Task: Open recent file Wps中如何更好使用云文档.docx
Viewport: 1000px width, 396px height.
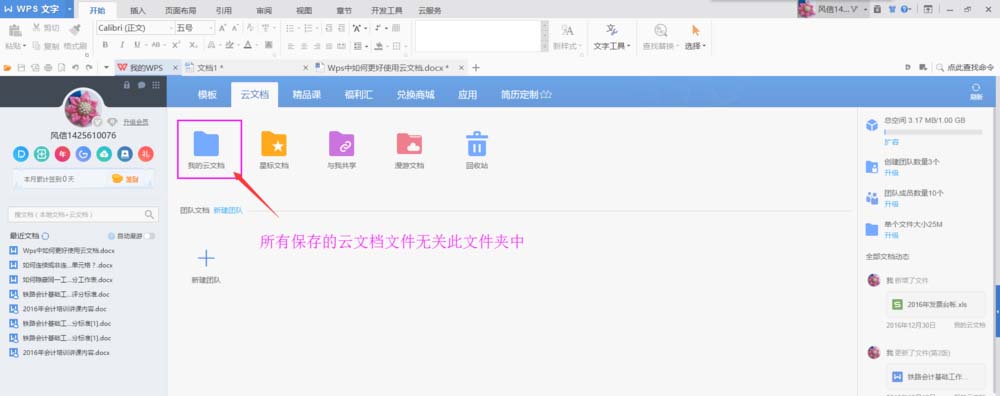Action: click(x=68, y=251)
